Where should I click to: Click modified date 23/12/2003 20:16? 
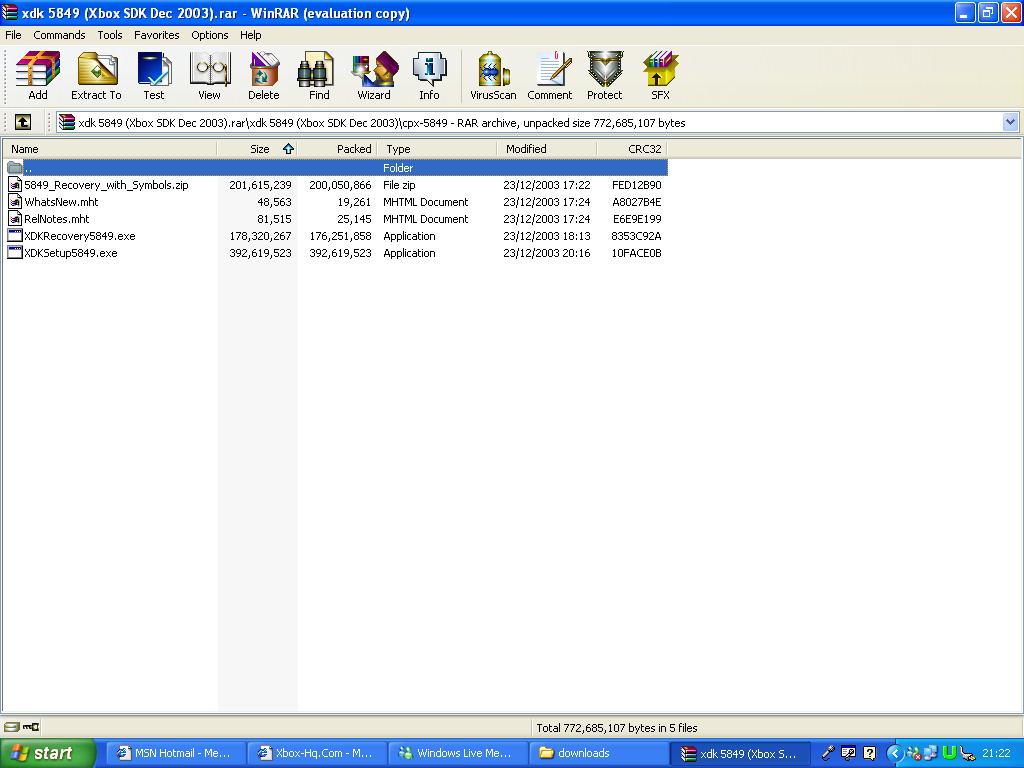coord(547,253)
